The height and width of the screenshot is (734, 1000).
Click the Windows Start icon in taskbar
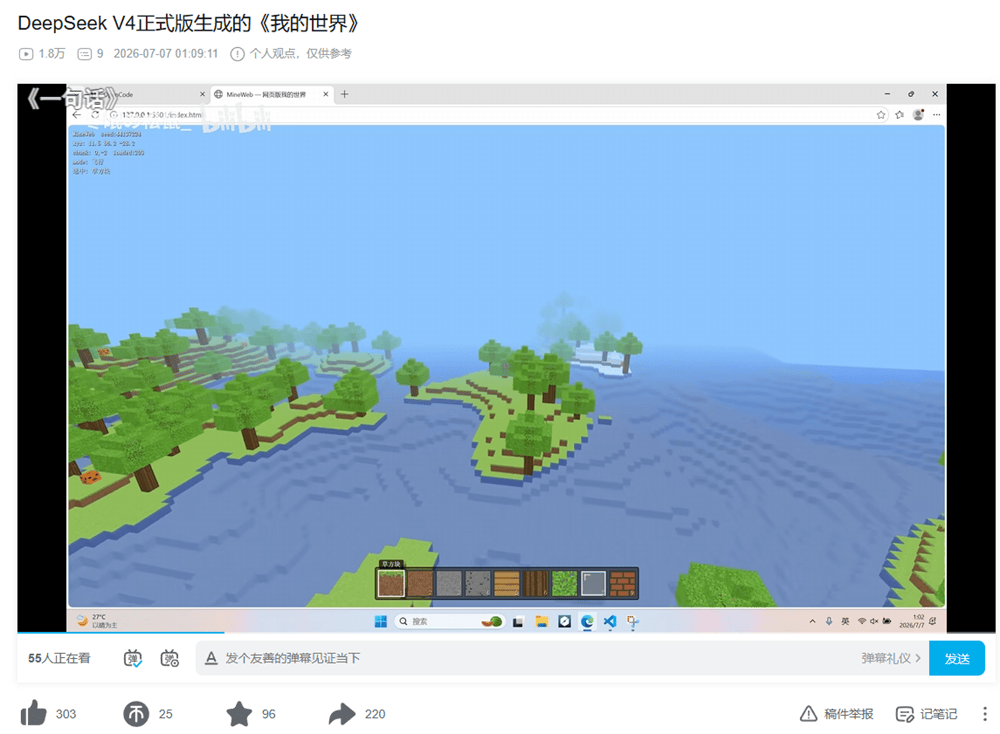tap(381, 621)
